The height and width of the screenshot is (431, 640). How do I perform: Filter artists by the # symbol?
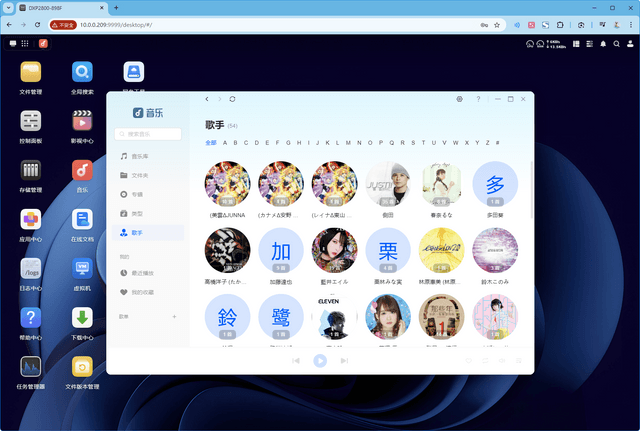pyautogui.click(x=498, y=143)
